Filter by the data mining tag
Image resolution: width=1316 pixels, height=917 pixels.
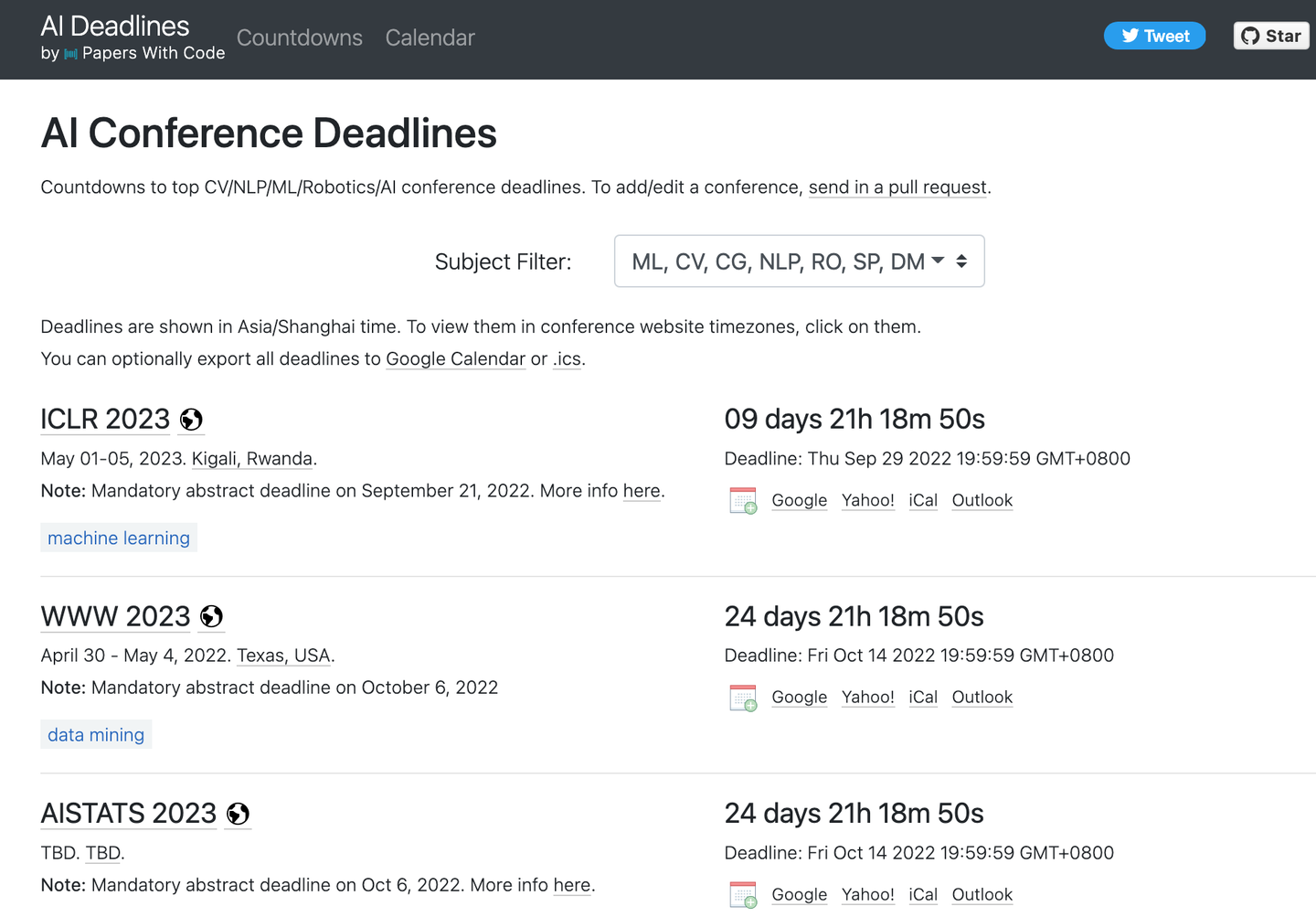click(96, 735)
